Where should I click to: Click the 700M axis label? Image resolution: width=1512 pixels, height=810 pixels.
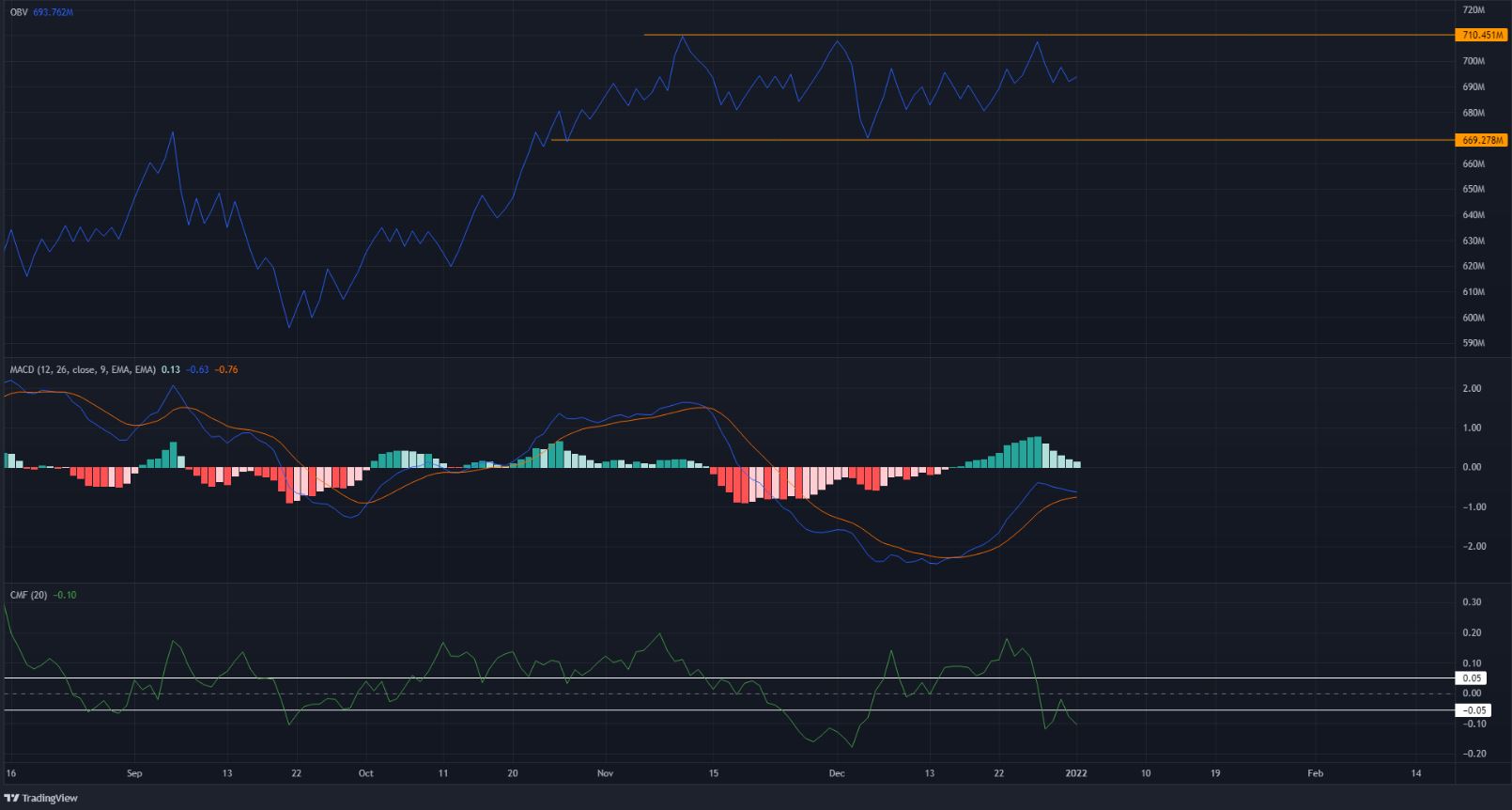click(x=1473, y=61)
